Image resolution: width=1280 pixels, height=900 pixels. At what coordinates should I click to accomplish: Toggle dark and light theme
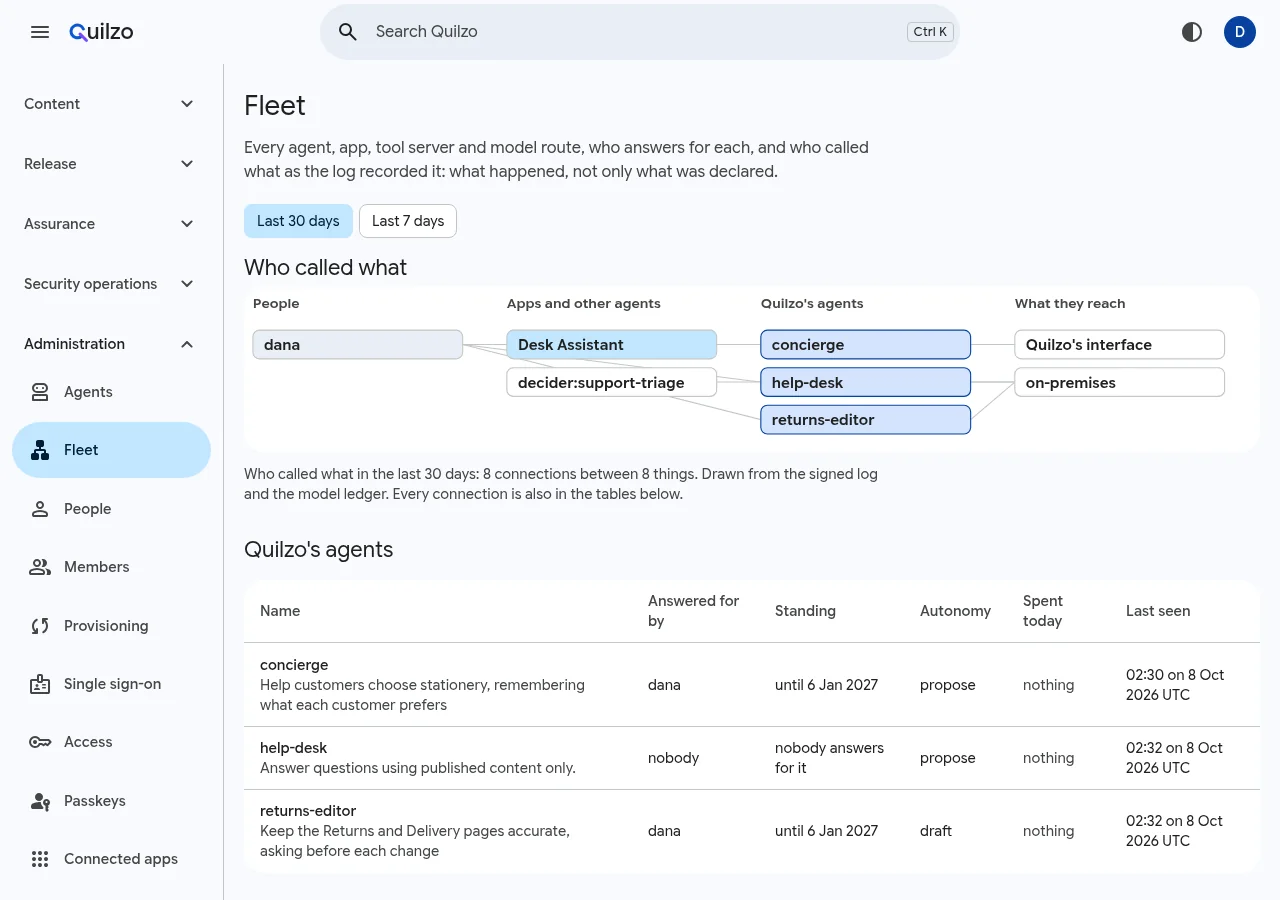click(x=1192, y=32)
